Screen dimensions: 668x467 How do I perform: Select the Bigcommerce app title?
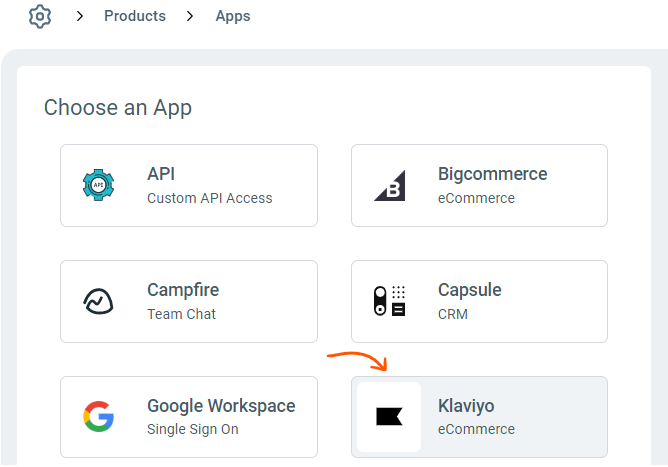click(x=492, y=174)
